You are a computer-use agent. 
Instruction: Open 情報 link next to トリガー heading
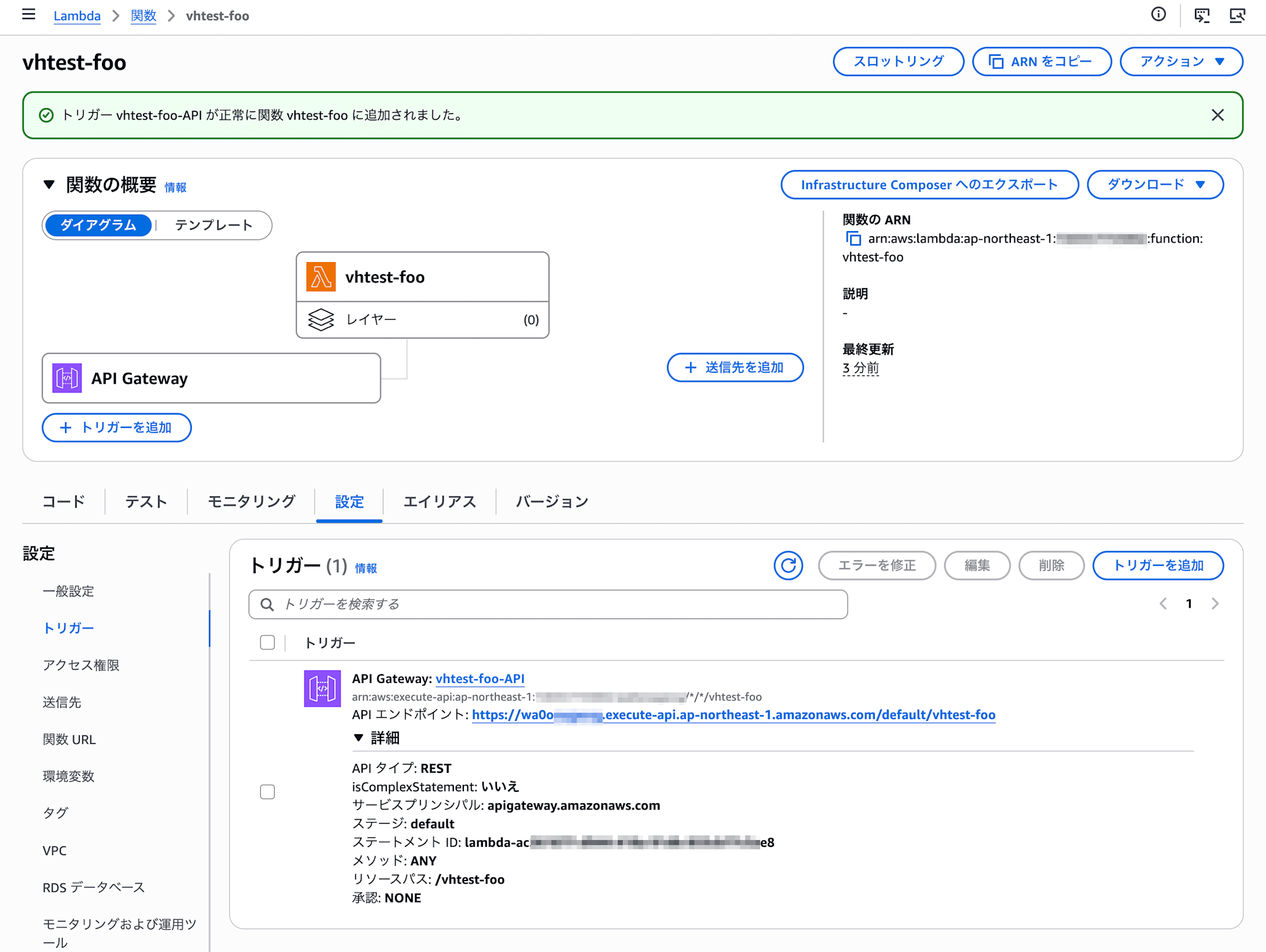tap(366, 568)
